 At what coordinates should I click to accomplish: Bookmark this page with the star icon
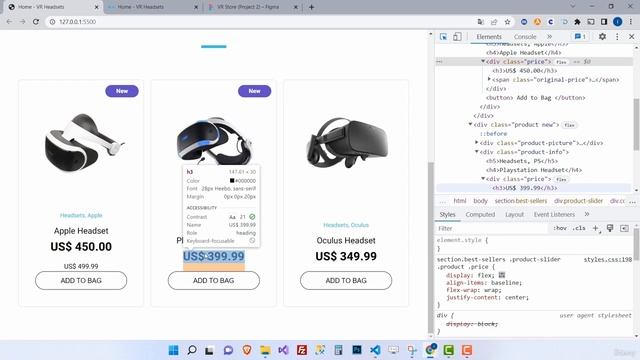coord(507,22)
